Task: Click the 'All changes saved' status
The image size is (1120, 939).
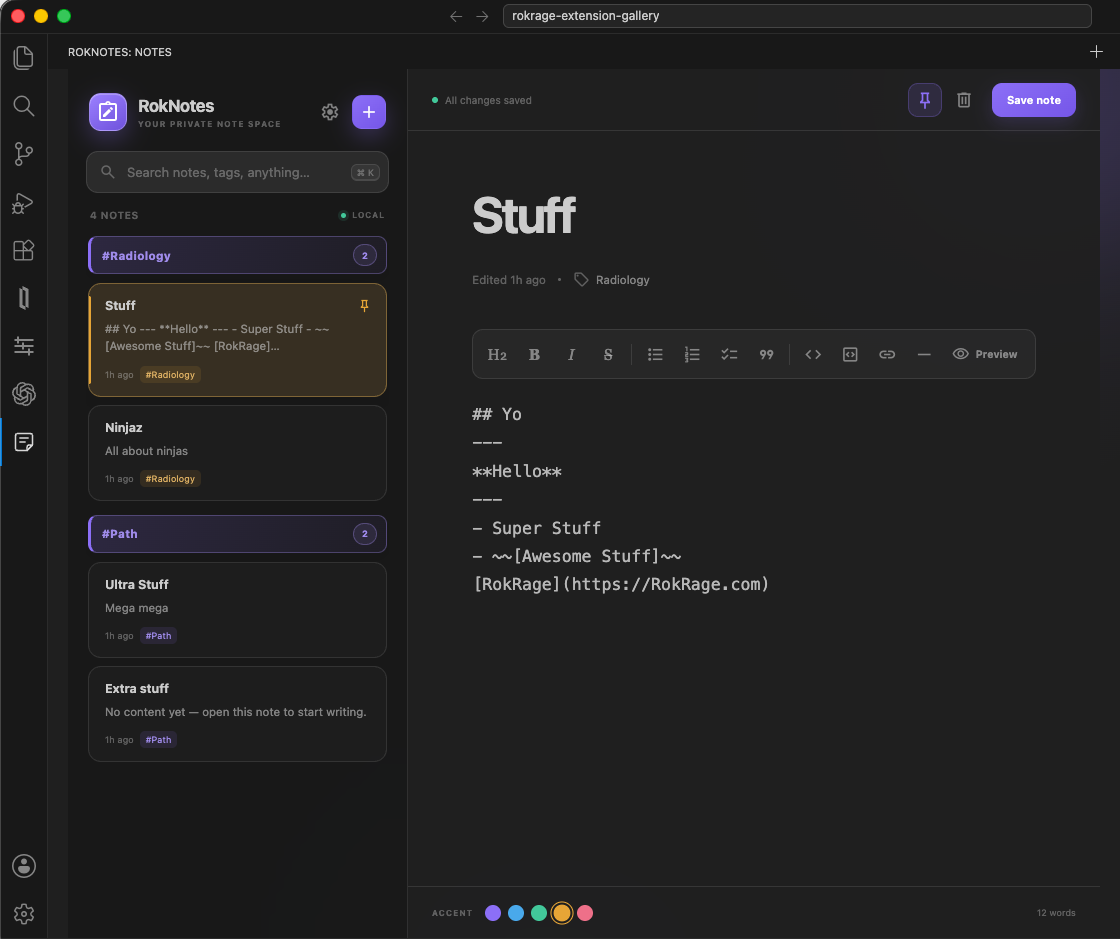Action: 482,100
